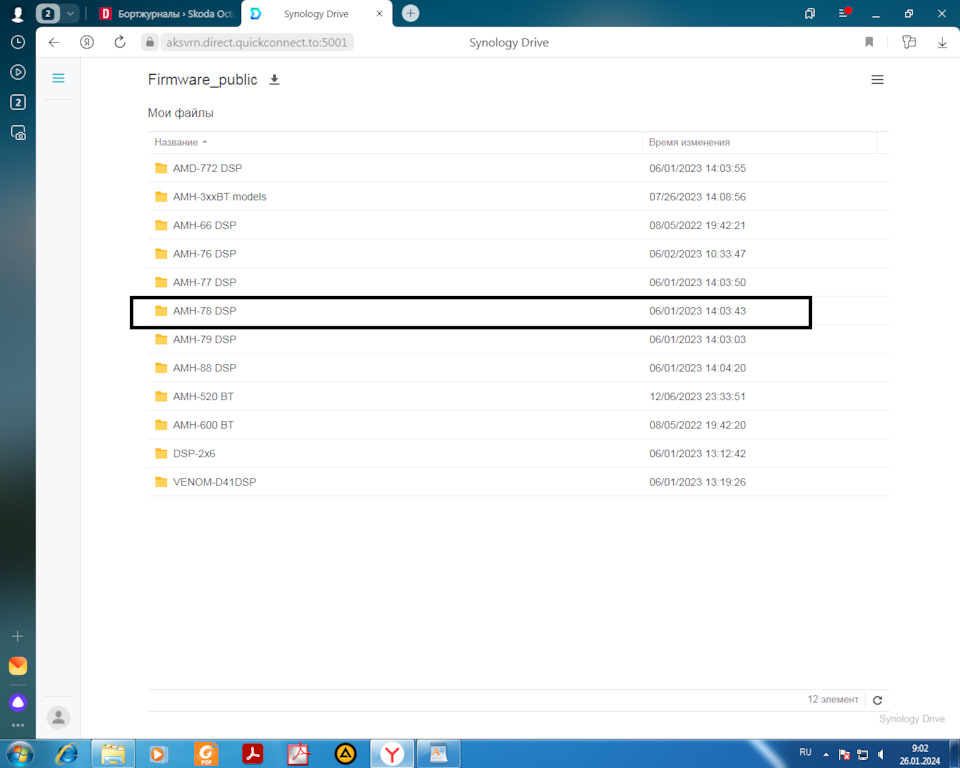Open the AMH-76 DSP folder
Image resolution: width=960 pixels, height=768 pixels.
204,254
